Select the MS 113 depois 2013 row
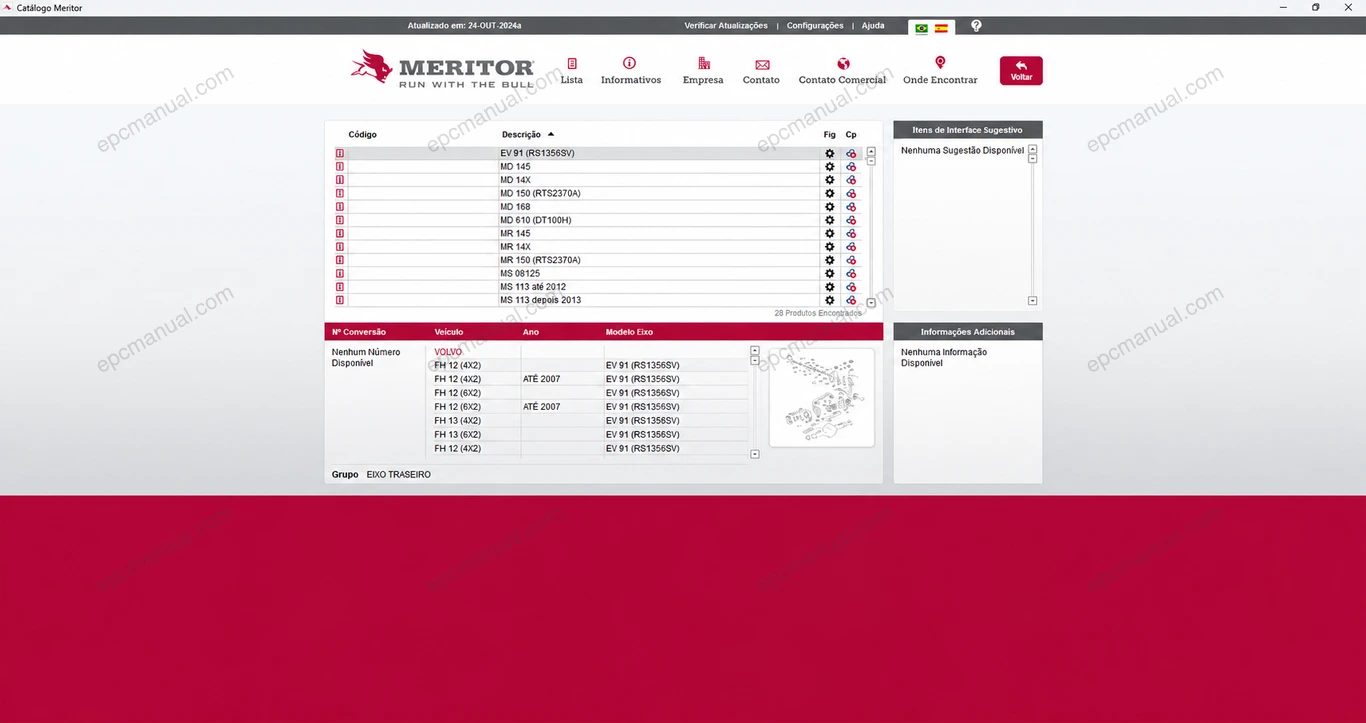 click(598, 300)
